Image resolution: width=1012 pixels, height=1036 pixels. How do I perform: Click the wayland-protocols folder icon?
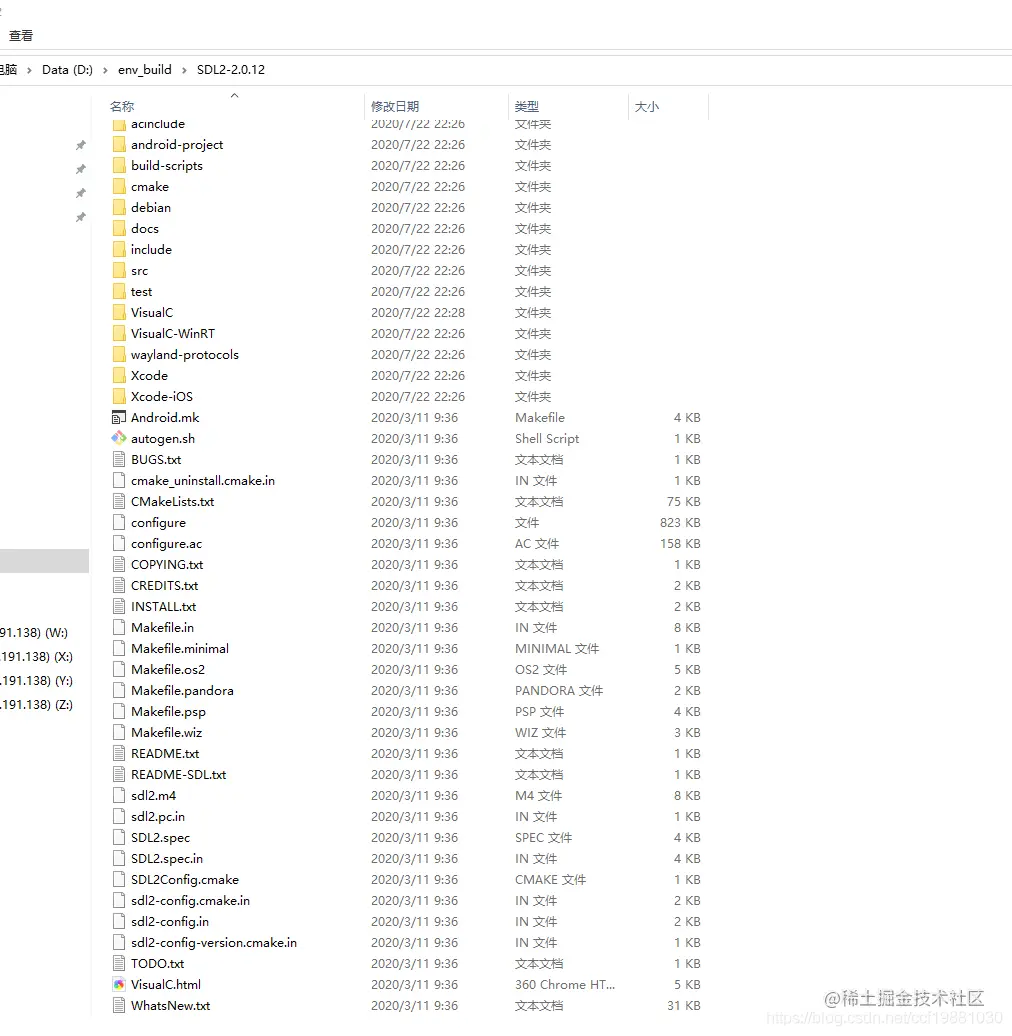pos(119,355)
